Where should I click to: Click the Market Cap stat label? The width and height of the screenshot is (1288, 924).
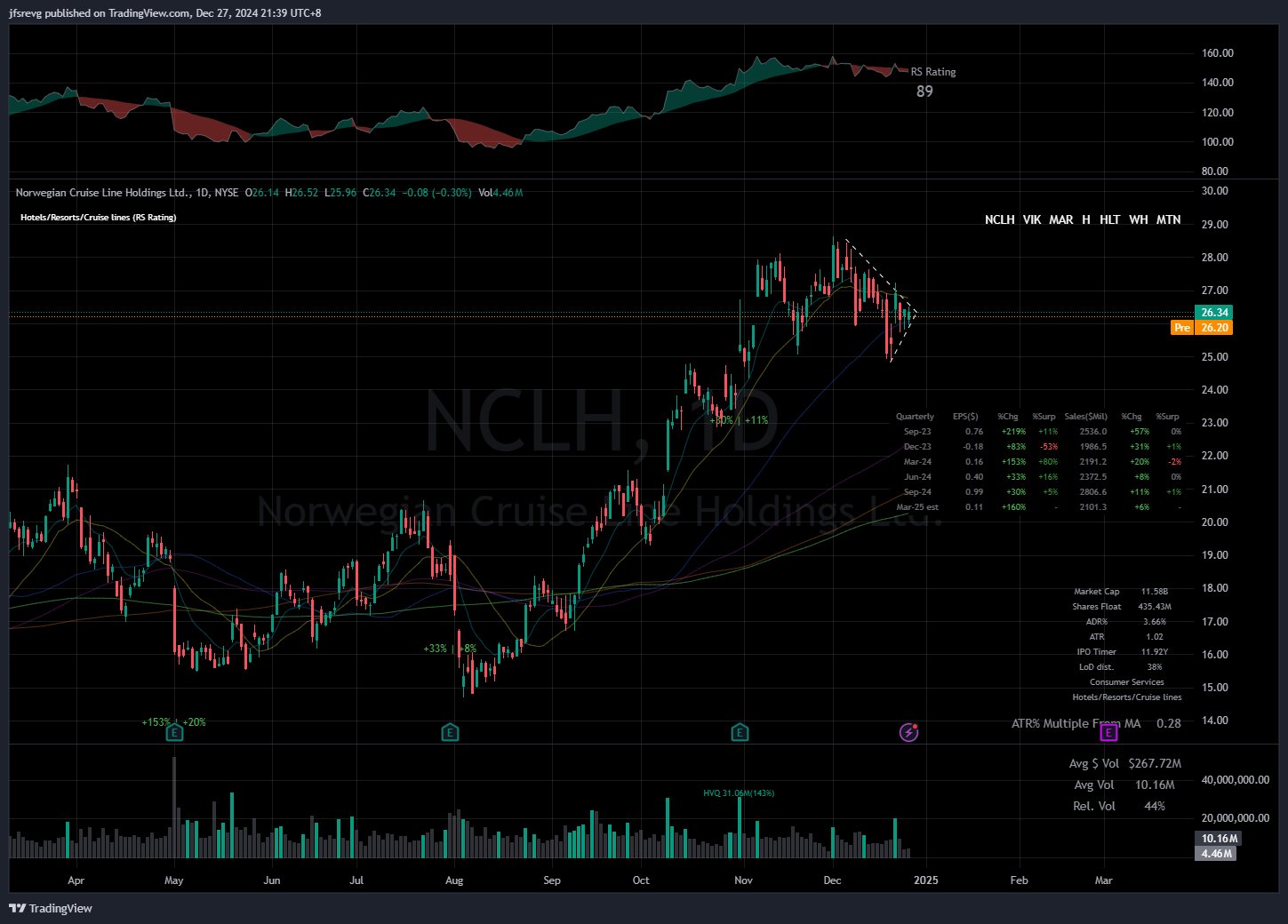(1096, 592)
